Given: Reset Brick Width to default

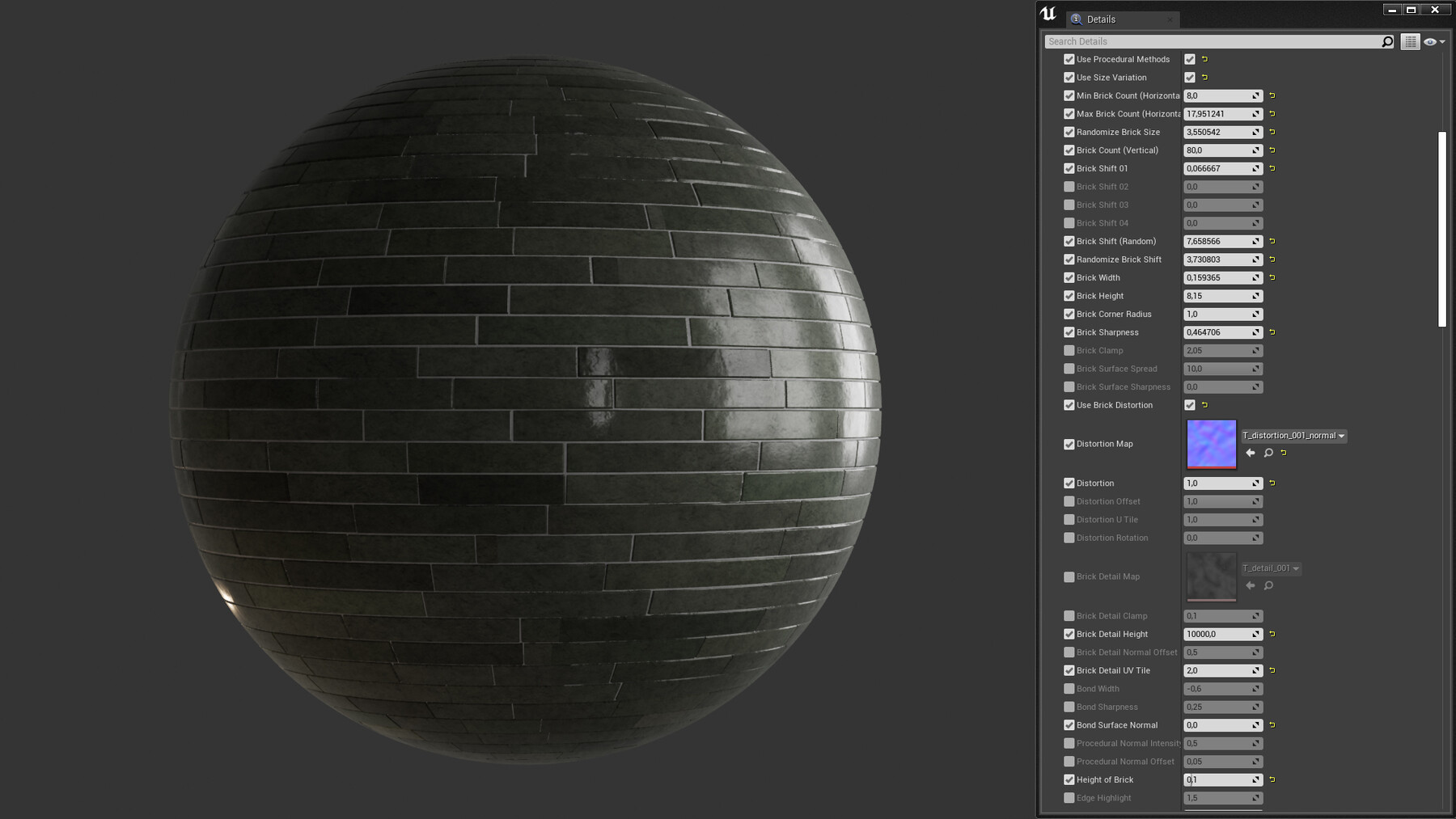Looking at the screenshot, I should pos(1272,277).
